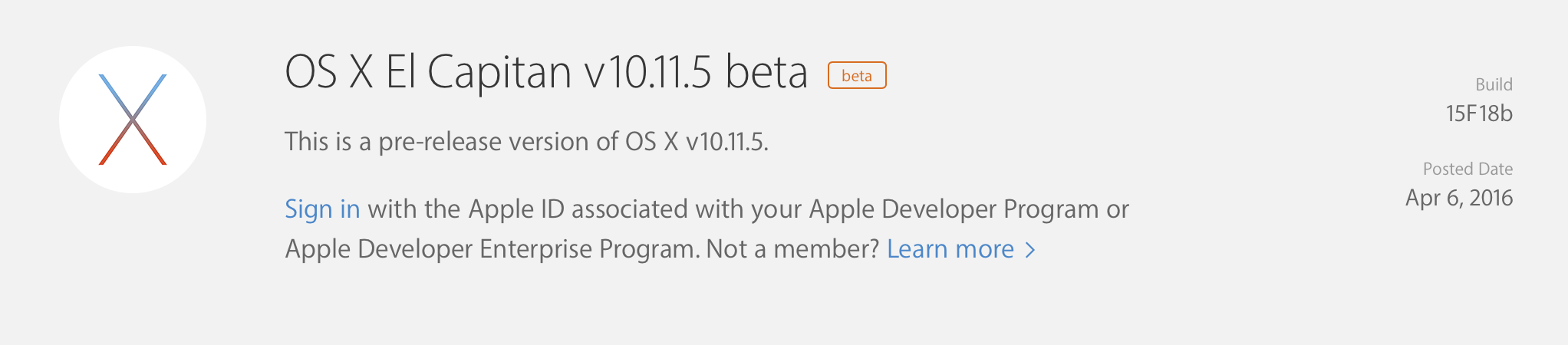Click 'OS X v10.11.5.' in the description line

pyautogui.click(x=697, y=142)
